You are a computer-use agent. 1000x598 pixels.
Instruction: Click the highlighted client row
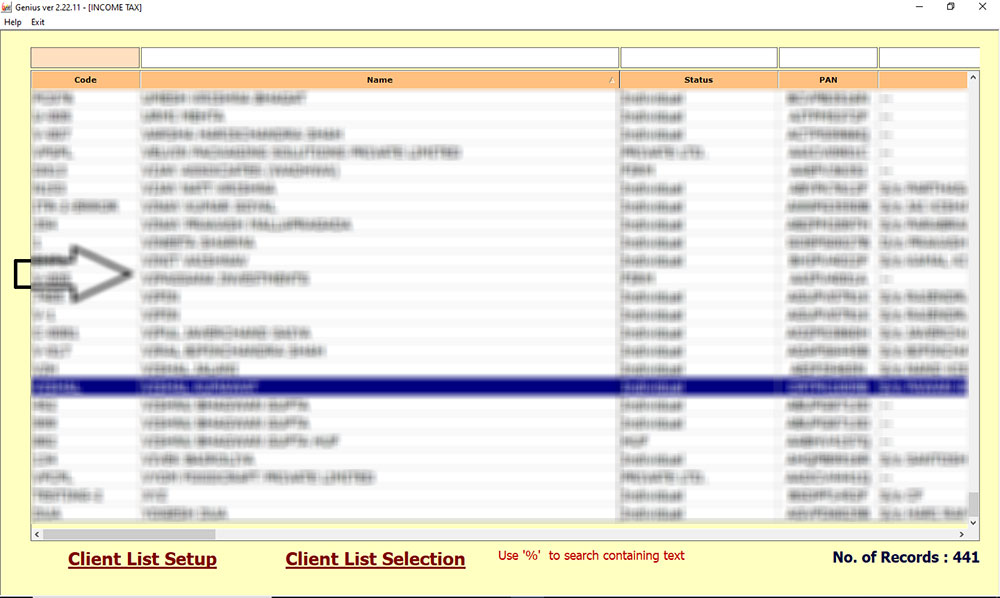400,385
